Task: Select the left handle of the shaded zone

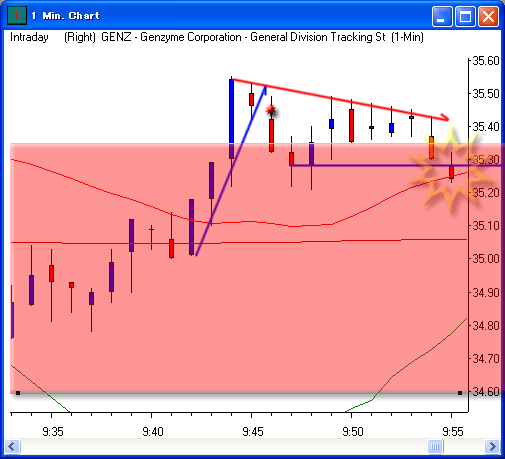Action: (x=18, y=393)
